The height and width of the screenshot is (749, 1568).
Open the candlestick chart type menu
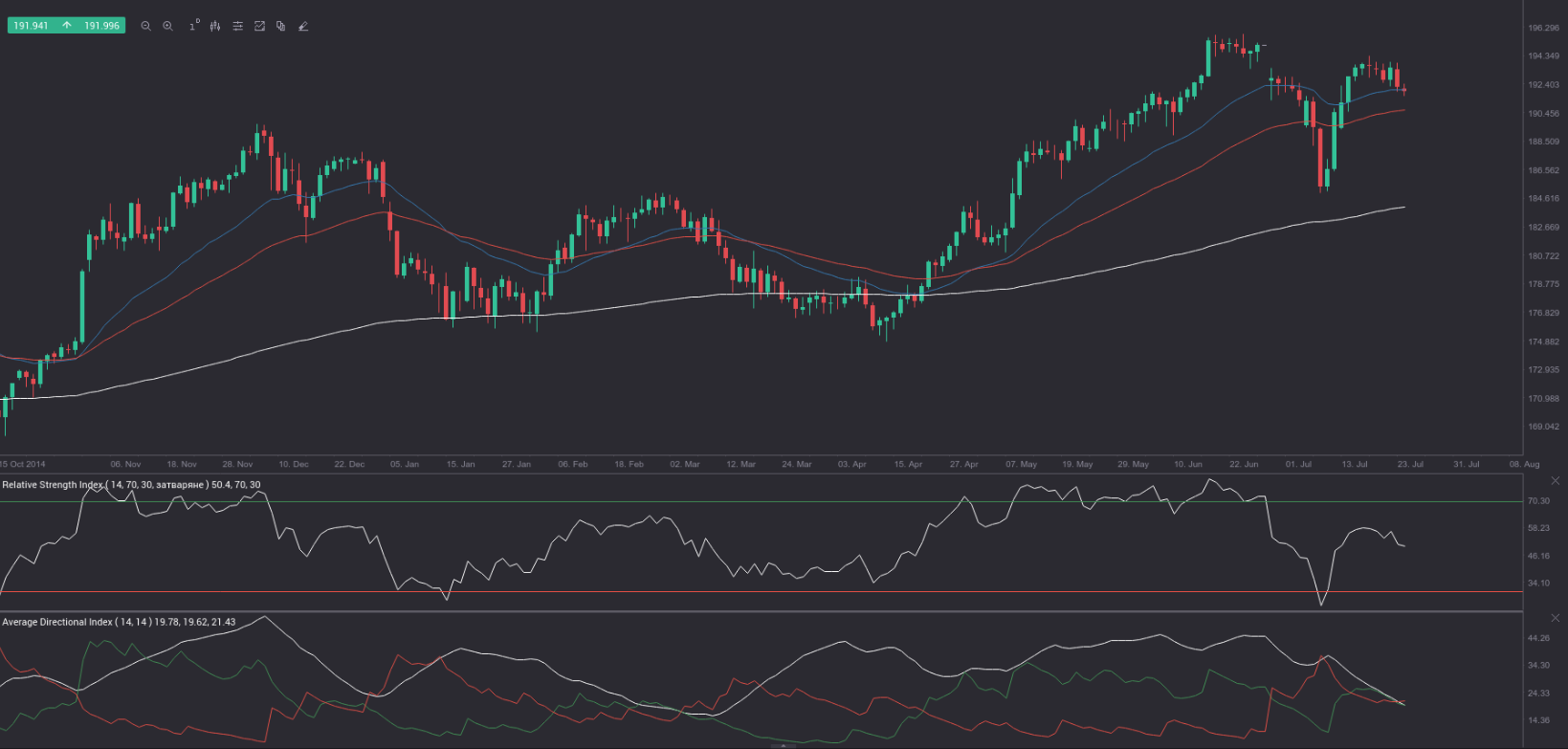[215, 26]
